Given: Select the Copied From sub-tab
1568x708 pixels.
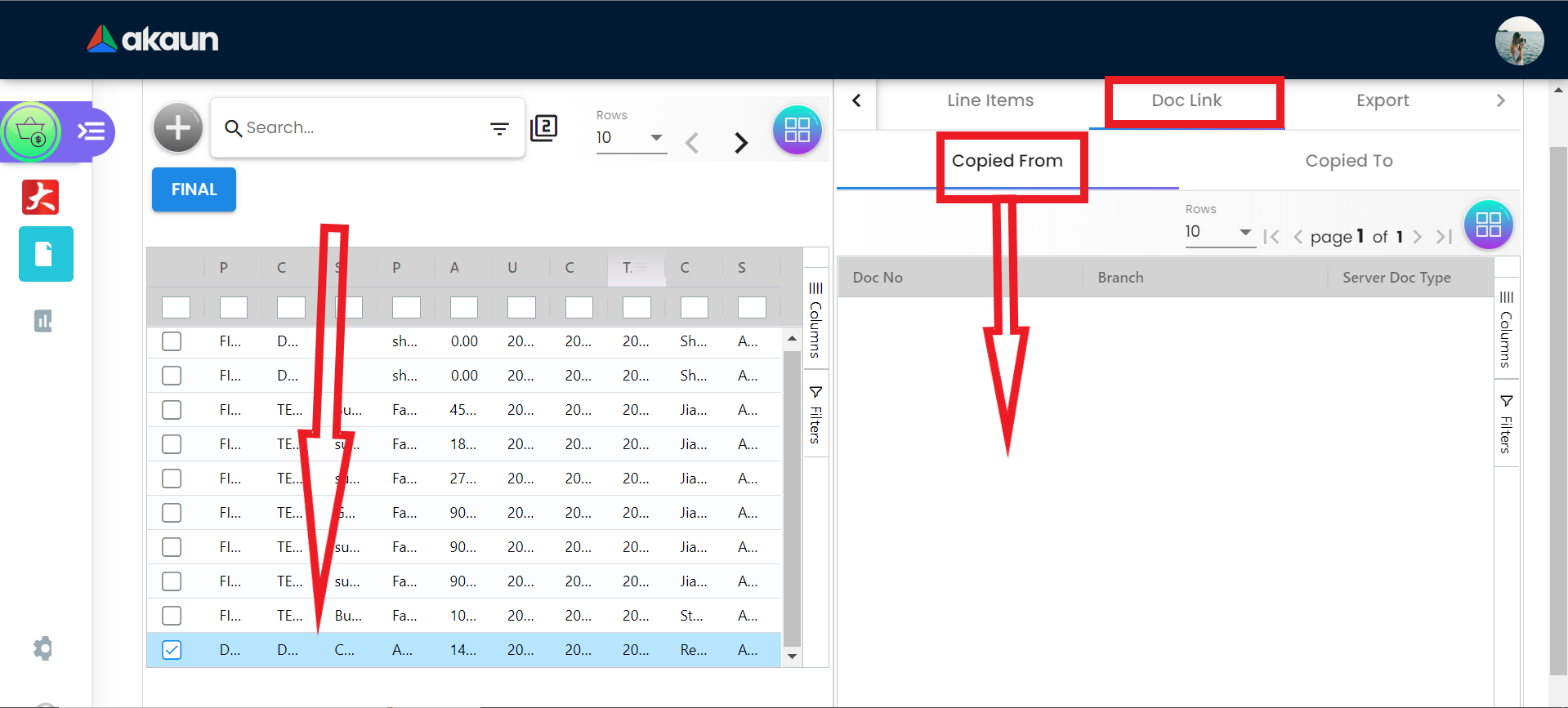Looking at the screenshot, I should (x=1007, y=161).
